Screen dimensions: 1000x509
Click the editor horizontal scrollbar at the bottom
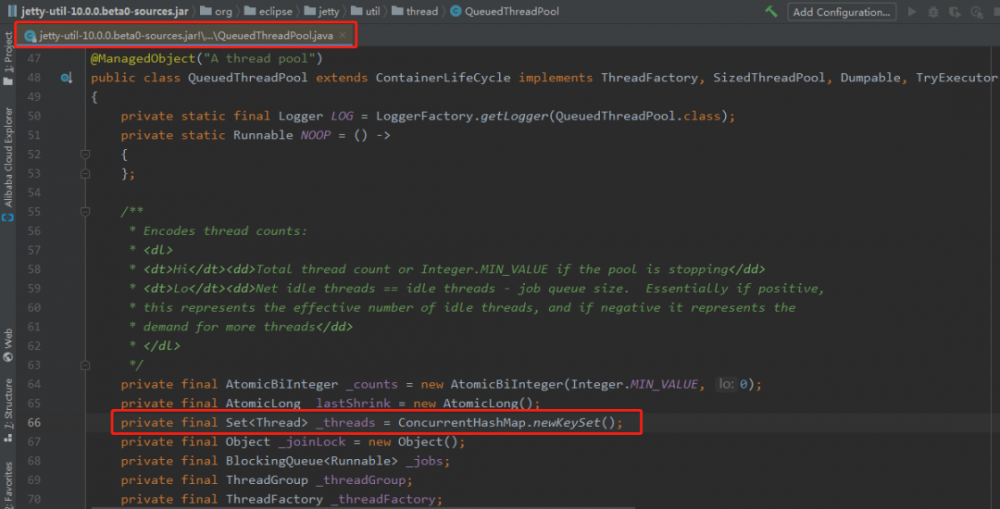pyautogui.click(x=364, y=508)
